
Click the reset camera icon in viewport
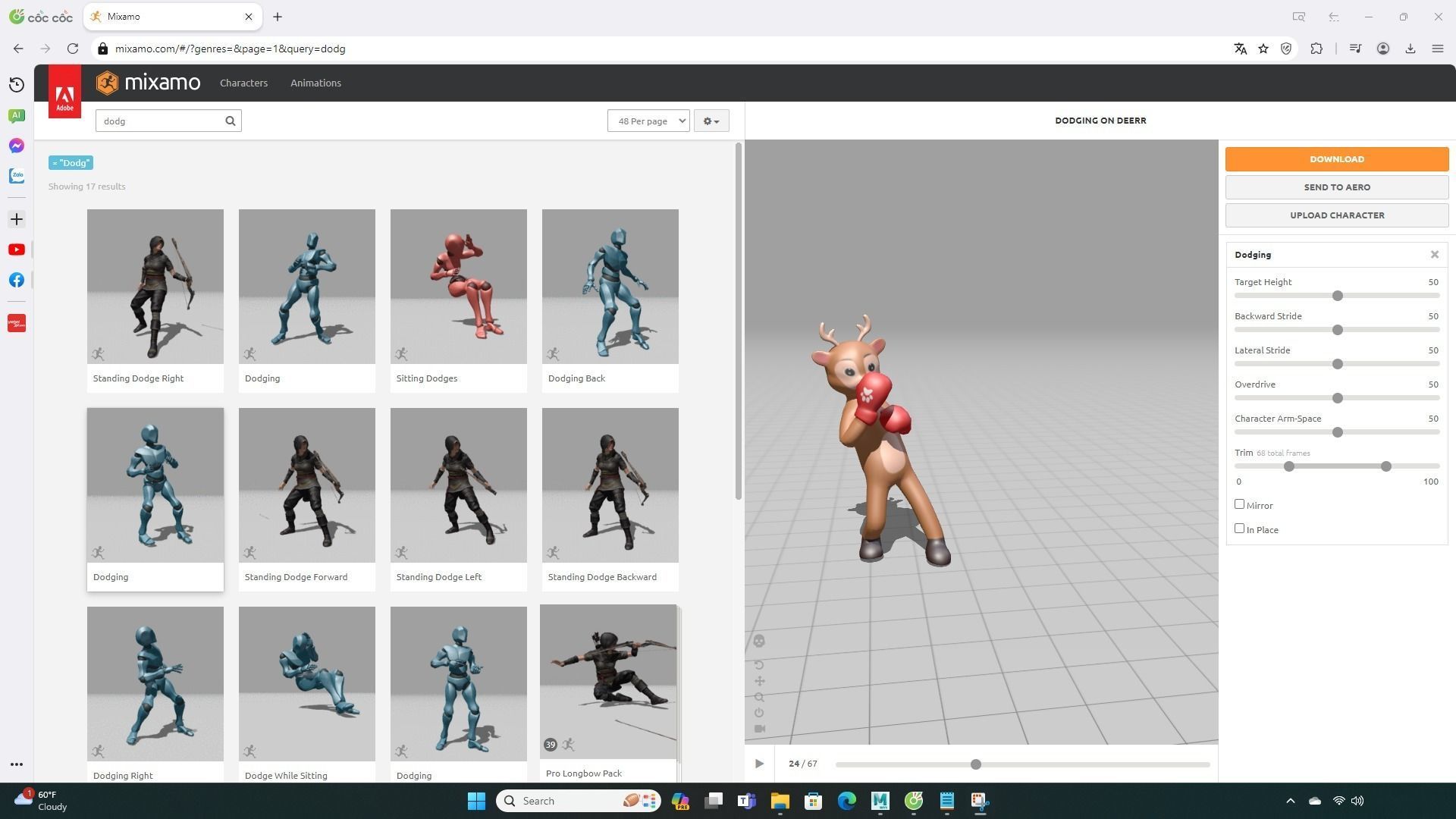click(759, 713)
